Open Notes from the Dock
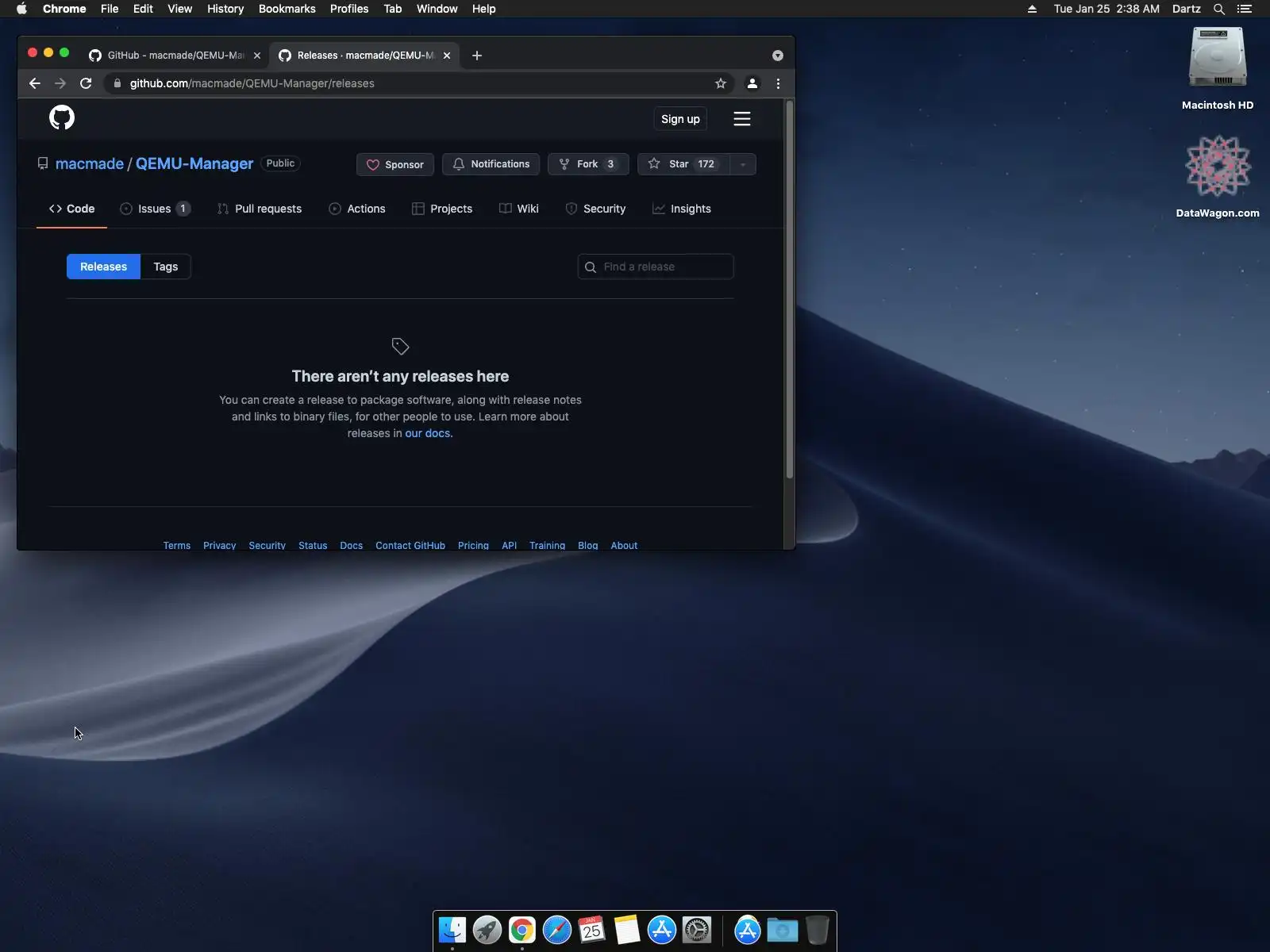Screen dimensions: 1270x952 click(x=627, y=930)
